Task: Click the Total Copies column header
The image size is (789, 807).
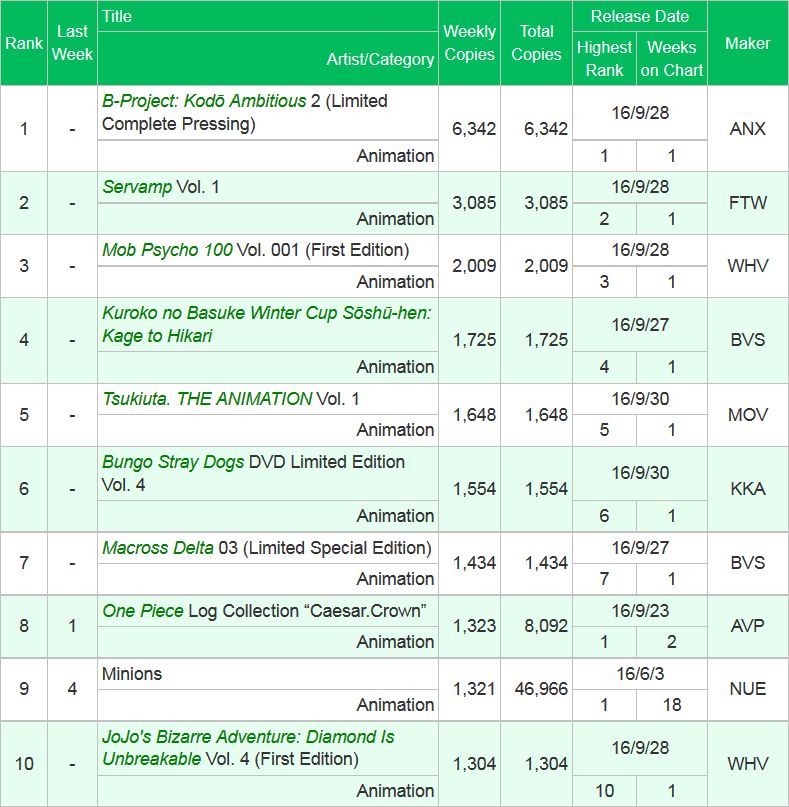Action: coord(536,44)
